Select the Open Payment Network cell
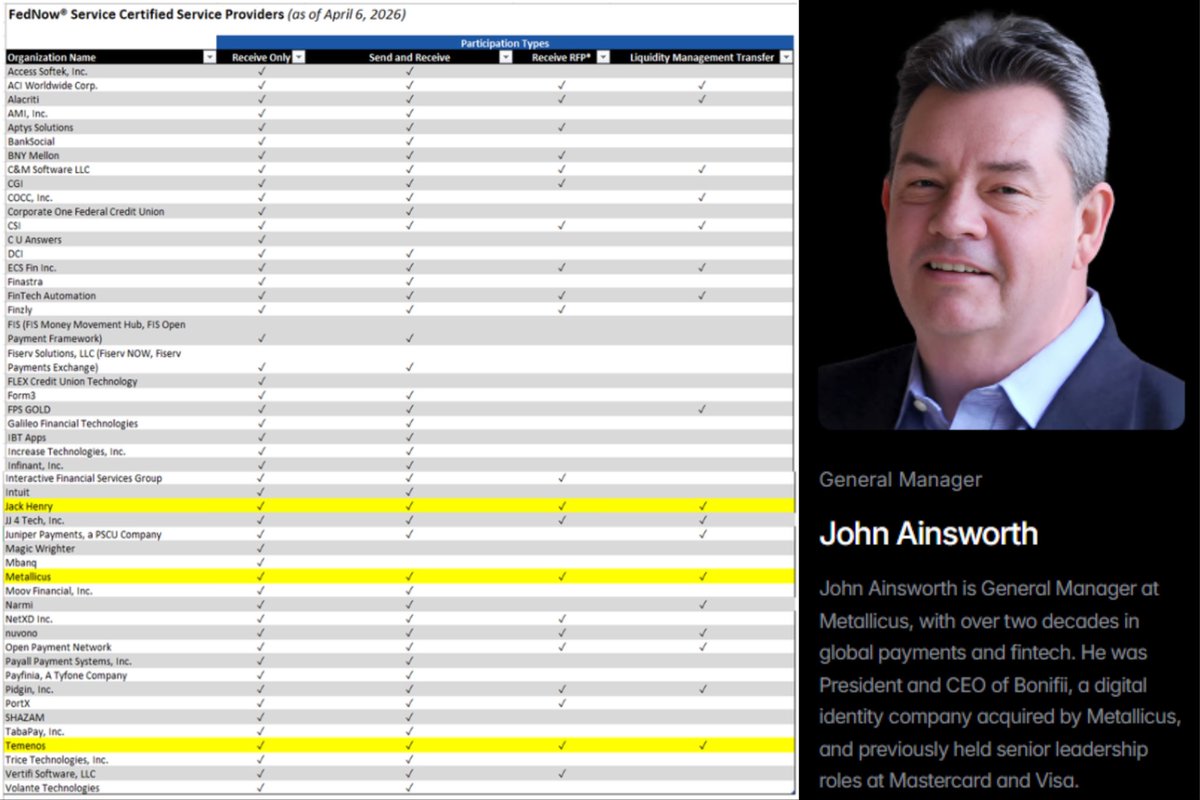This screenshot has height=800, width=1200. (111, 647)
